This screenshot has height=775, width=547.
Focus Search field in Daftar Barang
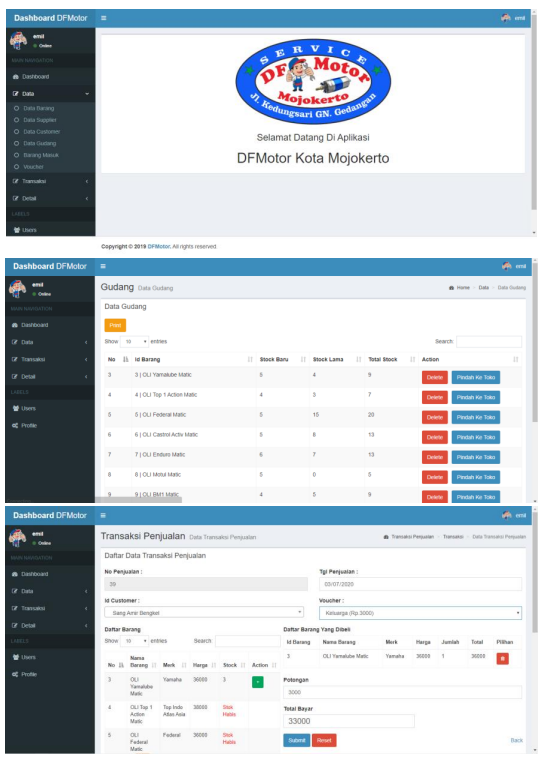[x=248, y=641]
